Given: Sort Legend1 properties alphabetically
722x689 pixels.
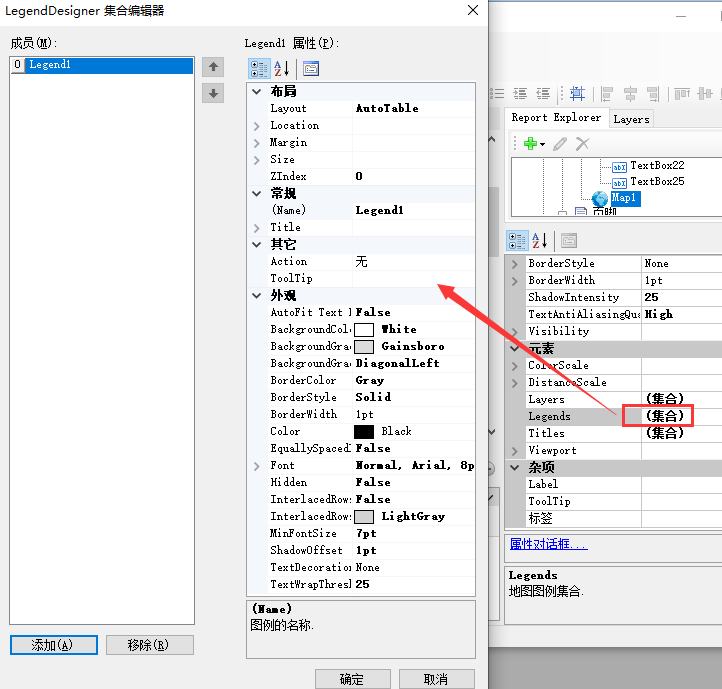Looking at the screenshot, I should tap(281, 69).
